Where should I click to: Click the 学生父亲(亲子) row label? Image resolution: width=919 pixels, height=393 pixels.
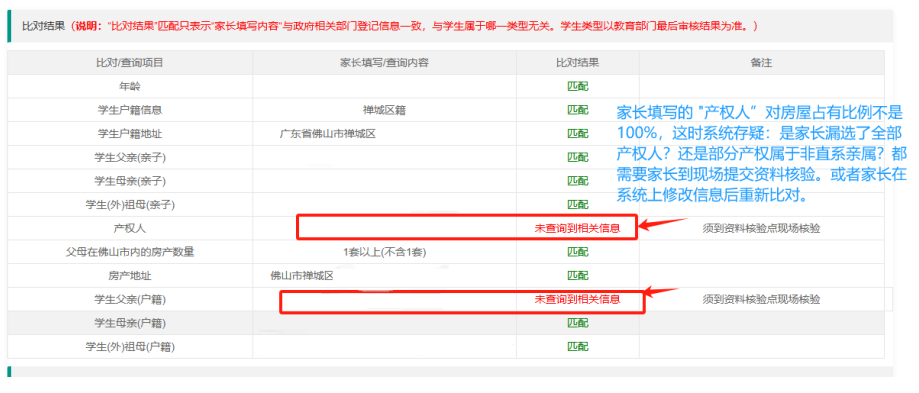point(130,158)
